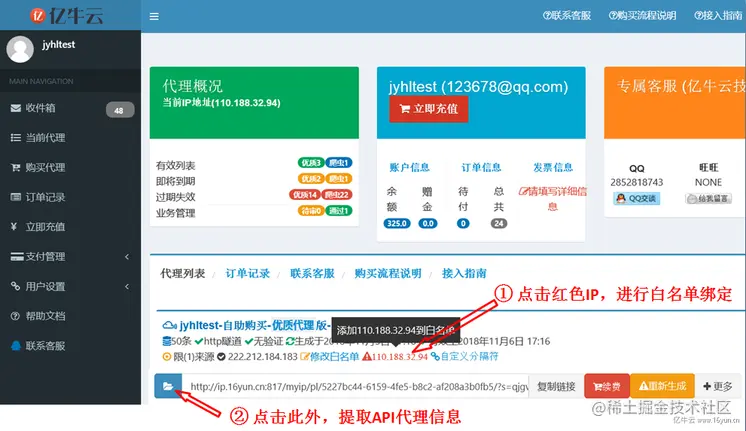The image size is (746, 431).
Task: Switch to 订单记录 breadcrumb tab
Action: tap(247, 274)
